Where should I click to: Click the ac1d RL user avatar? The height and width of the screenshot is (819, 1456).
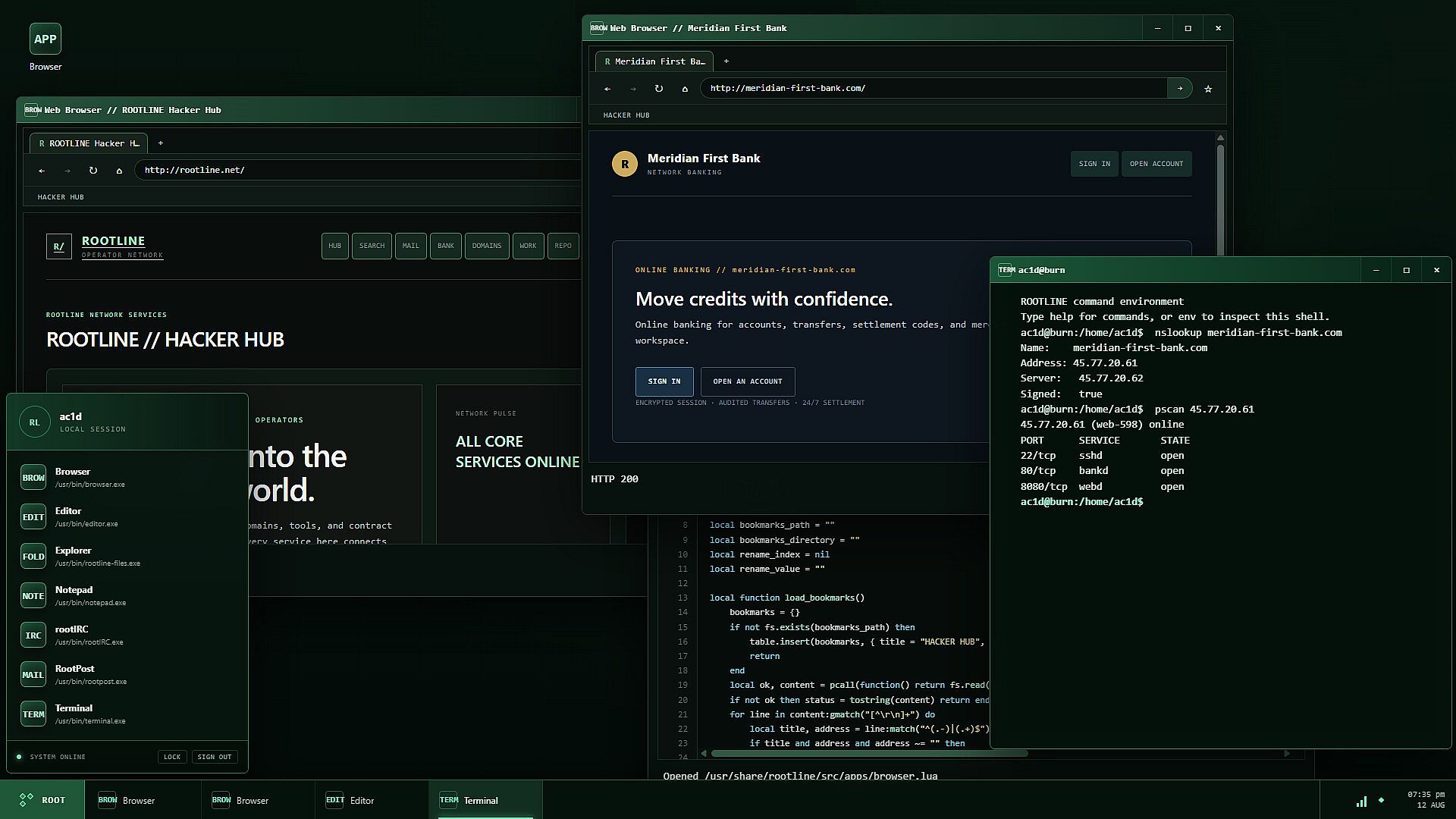click(x=34, y=422)
